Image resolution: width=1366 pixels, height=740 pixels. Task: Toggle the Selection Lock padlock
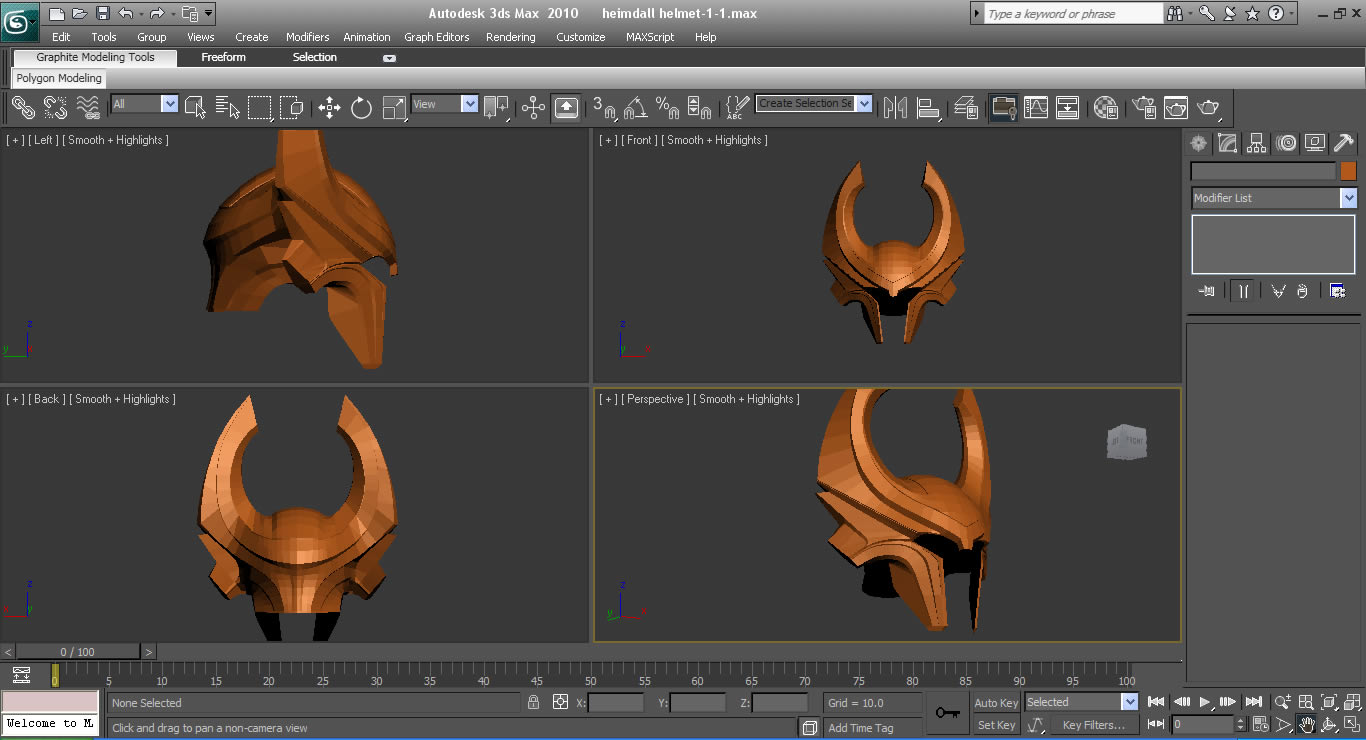point(534,702)
